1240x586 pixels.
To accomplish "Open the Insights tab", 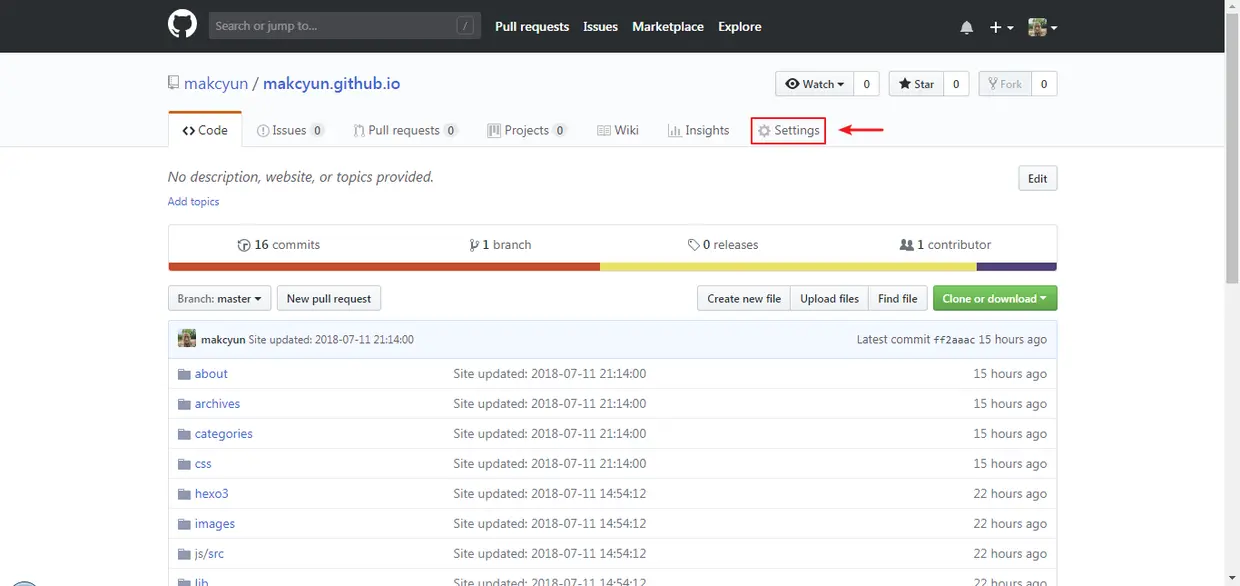I will pyautogui.click(x=698, y=130).
